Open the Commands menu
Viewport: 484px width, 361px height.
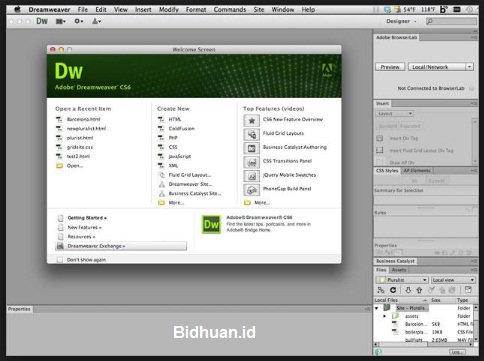230,9
